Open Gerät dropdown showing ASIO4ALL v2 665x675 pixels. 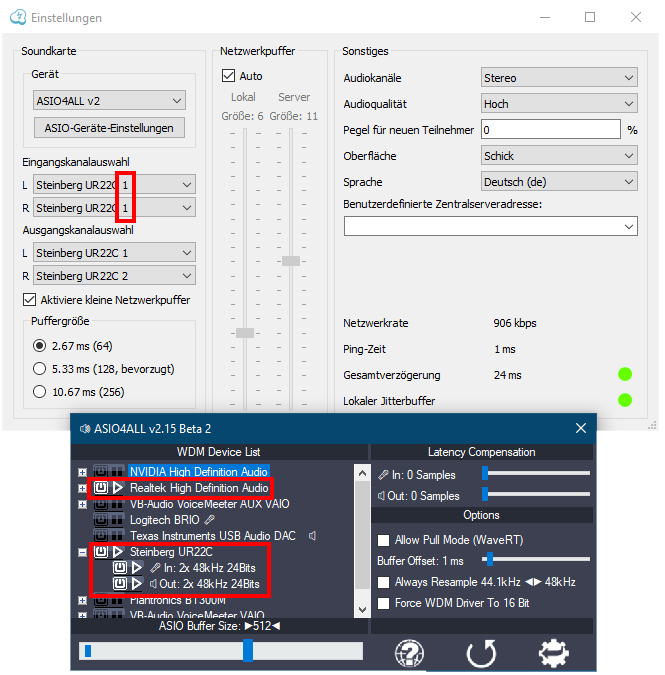pos(109,101)
